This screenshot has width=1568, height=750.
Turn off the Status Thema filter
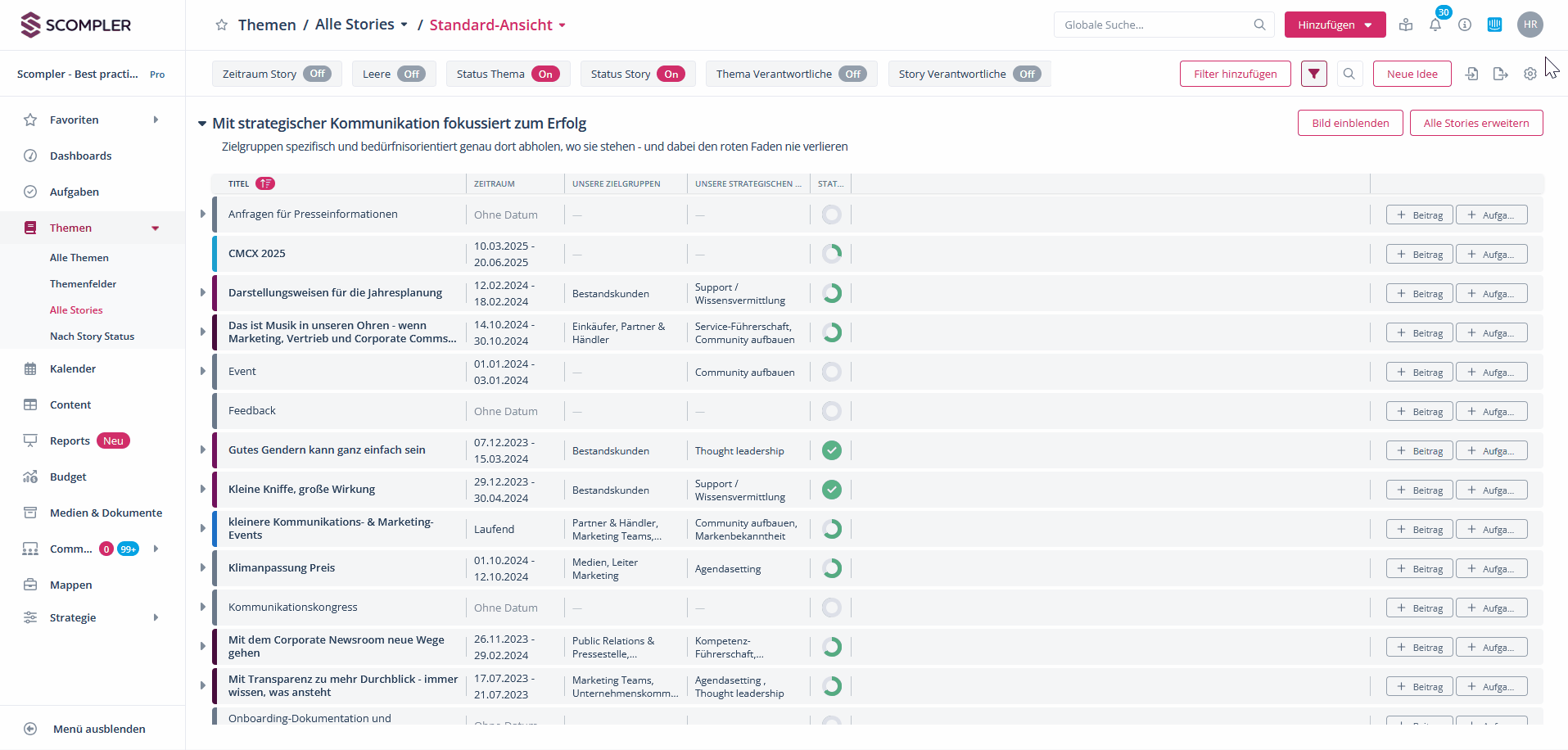(x=545, y=74)
